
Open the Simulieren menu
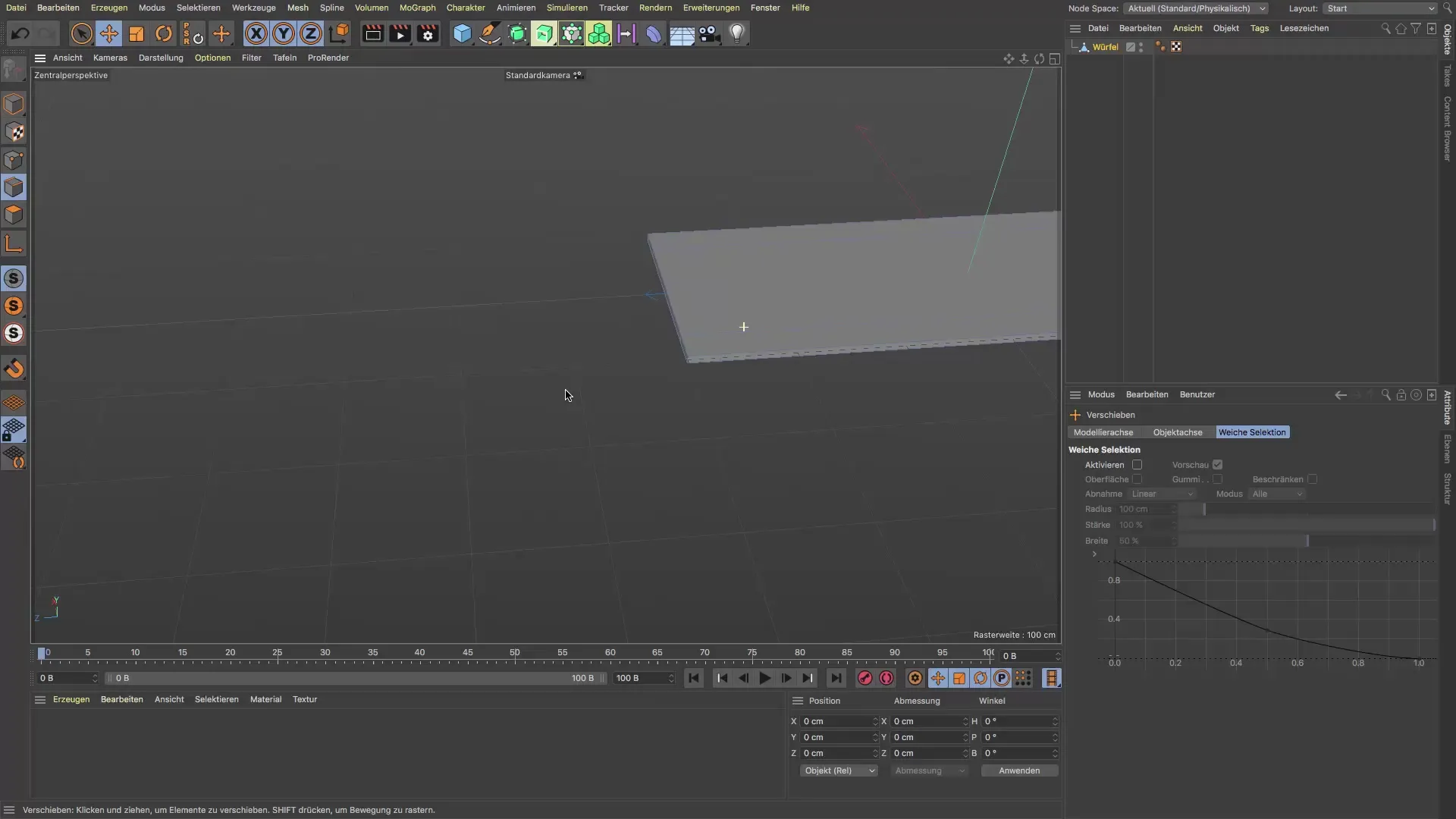(566, 8)
